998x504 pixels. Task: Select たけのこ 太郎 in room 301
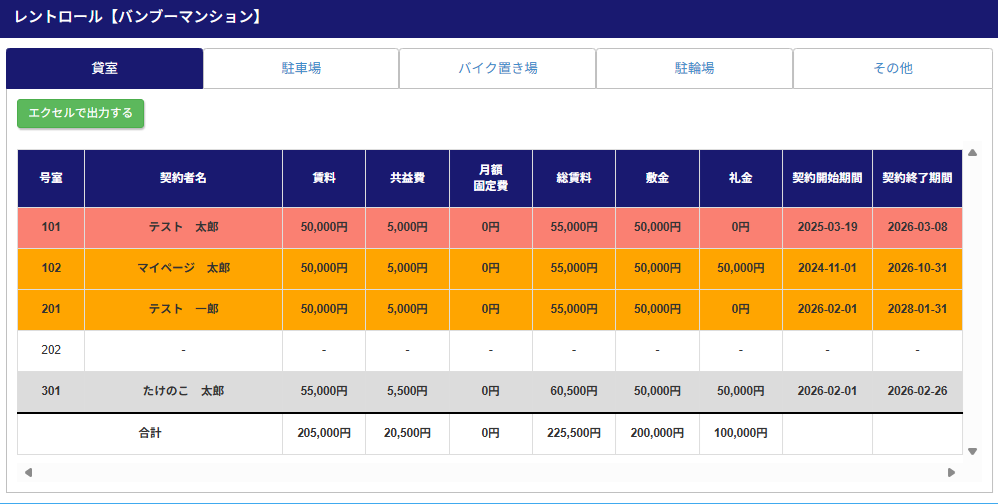(183, 391)
